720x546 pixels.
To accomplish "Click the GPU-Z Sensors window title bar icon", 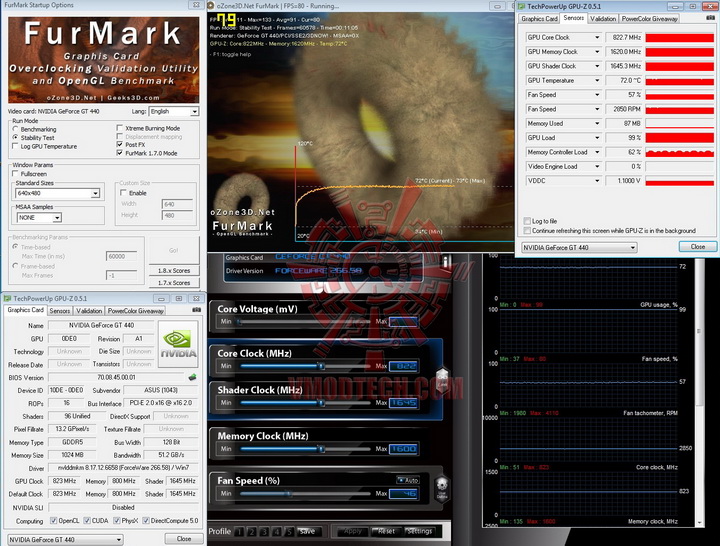I will (x=522, y=6).
